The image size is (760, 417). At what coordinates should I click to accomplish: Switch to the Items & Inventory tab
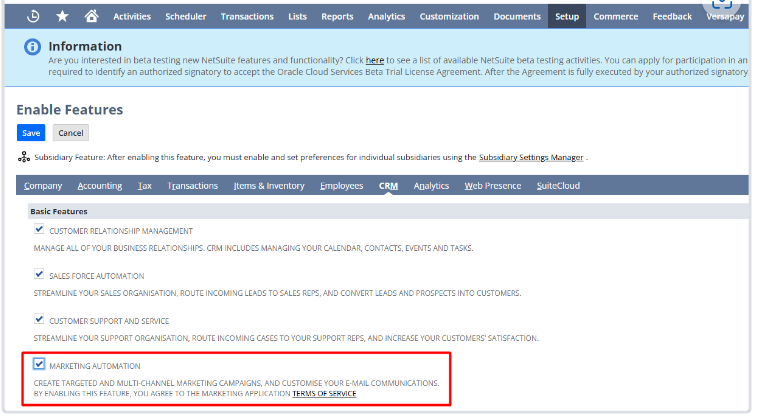[x=269, y=186]
